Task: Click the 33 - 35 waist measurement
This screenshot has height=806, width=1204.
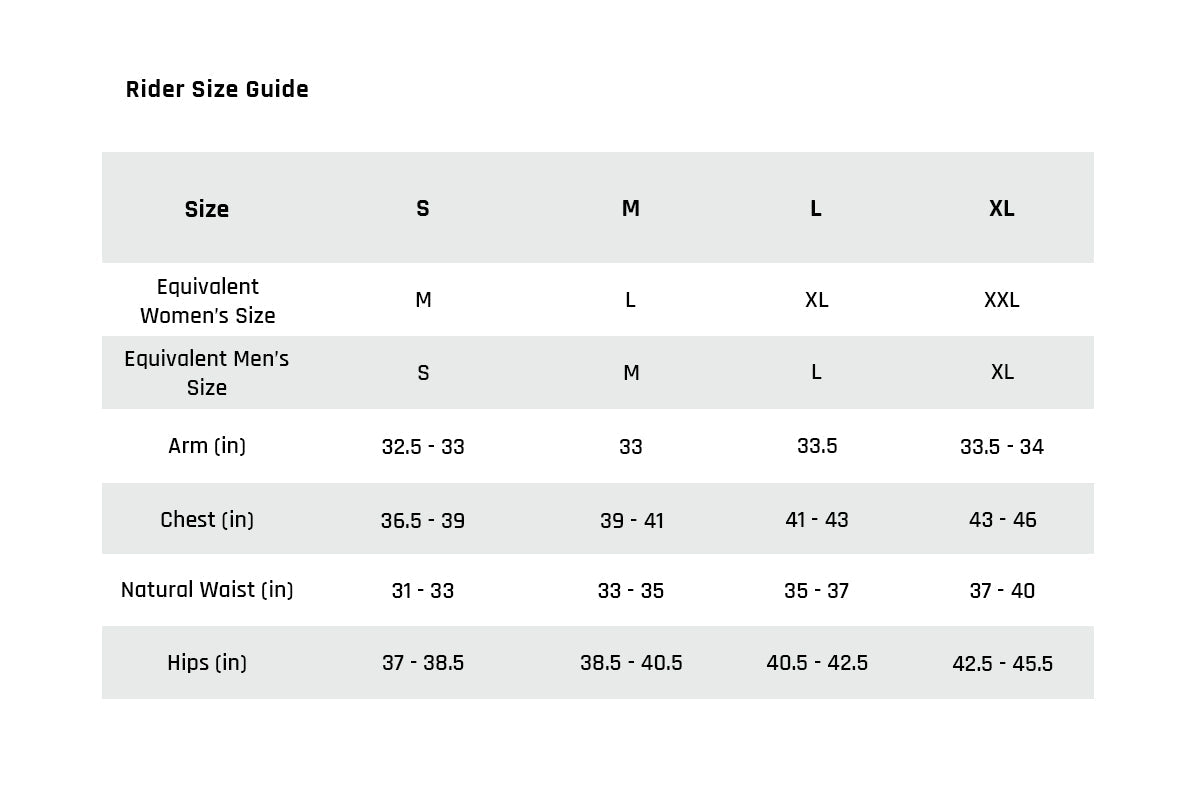Action: click(x=630, y=591)
